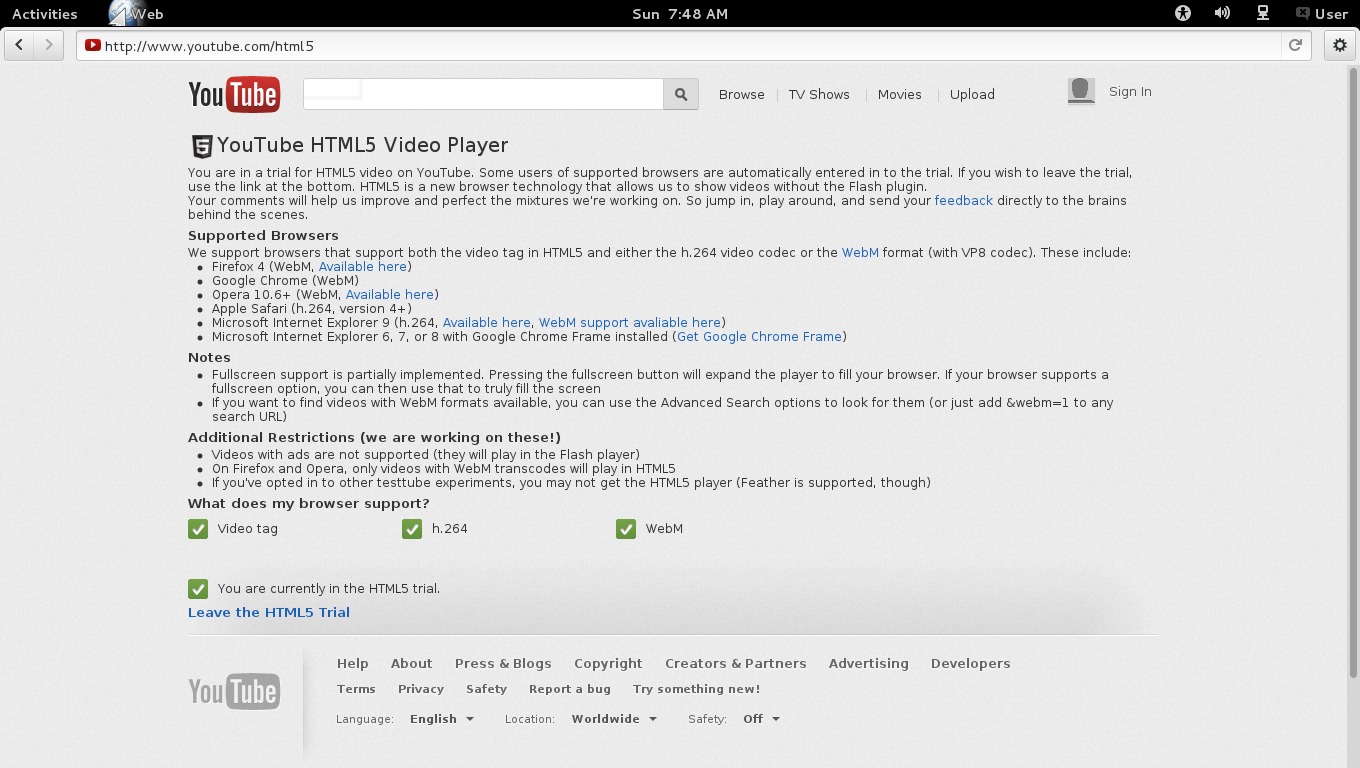Open the Terms footer link

(x=356, y=689)
